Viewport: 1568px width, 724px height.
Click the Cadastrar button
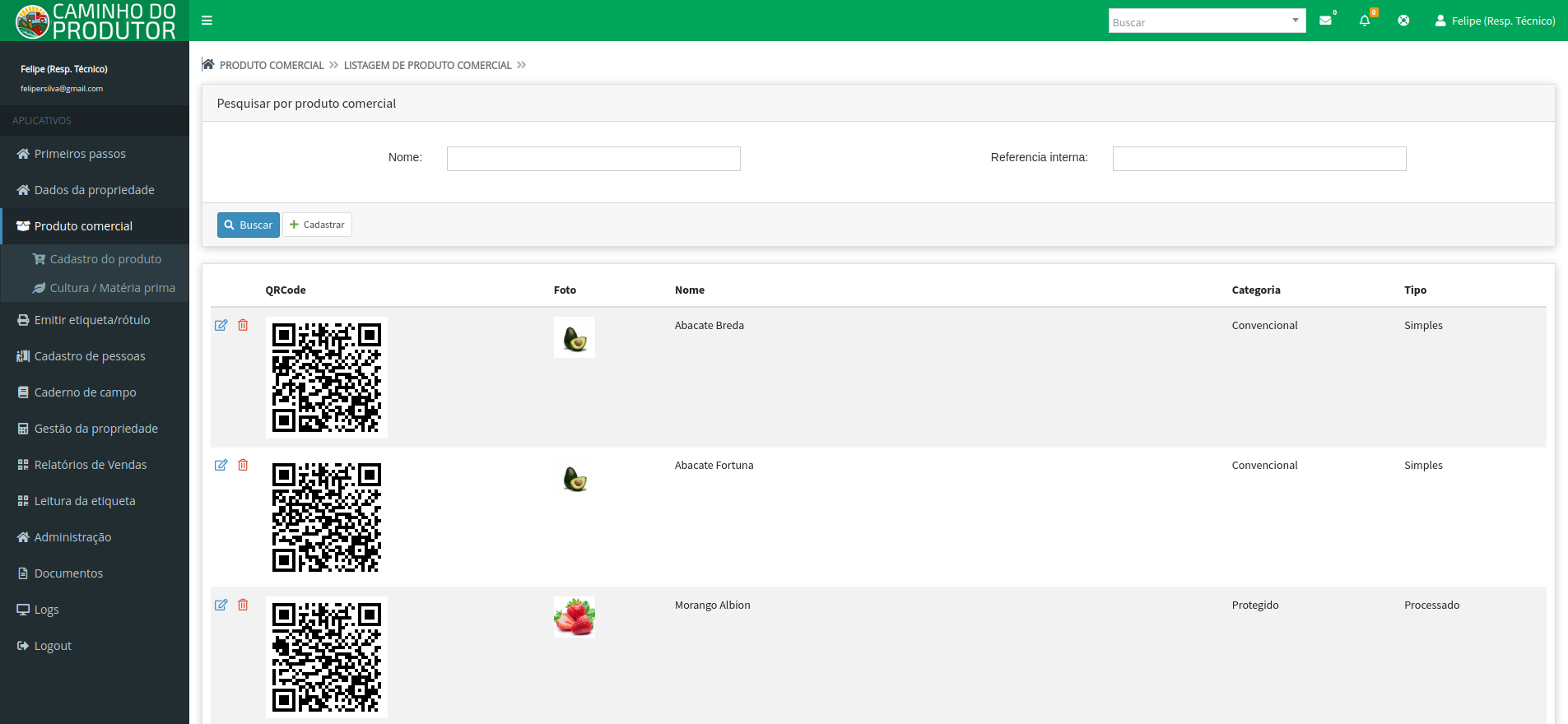point(317,225)
